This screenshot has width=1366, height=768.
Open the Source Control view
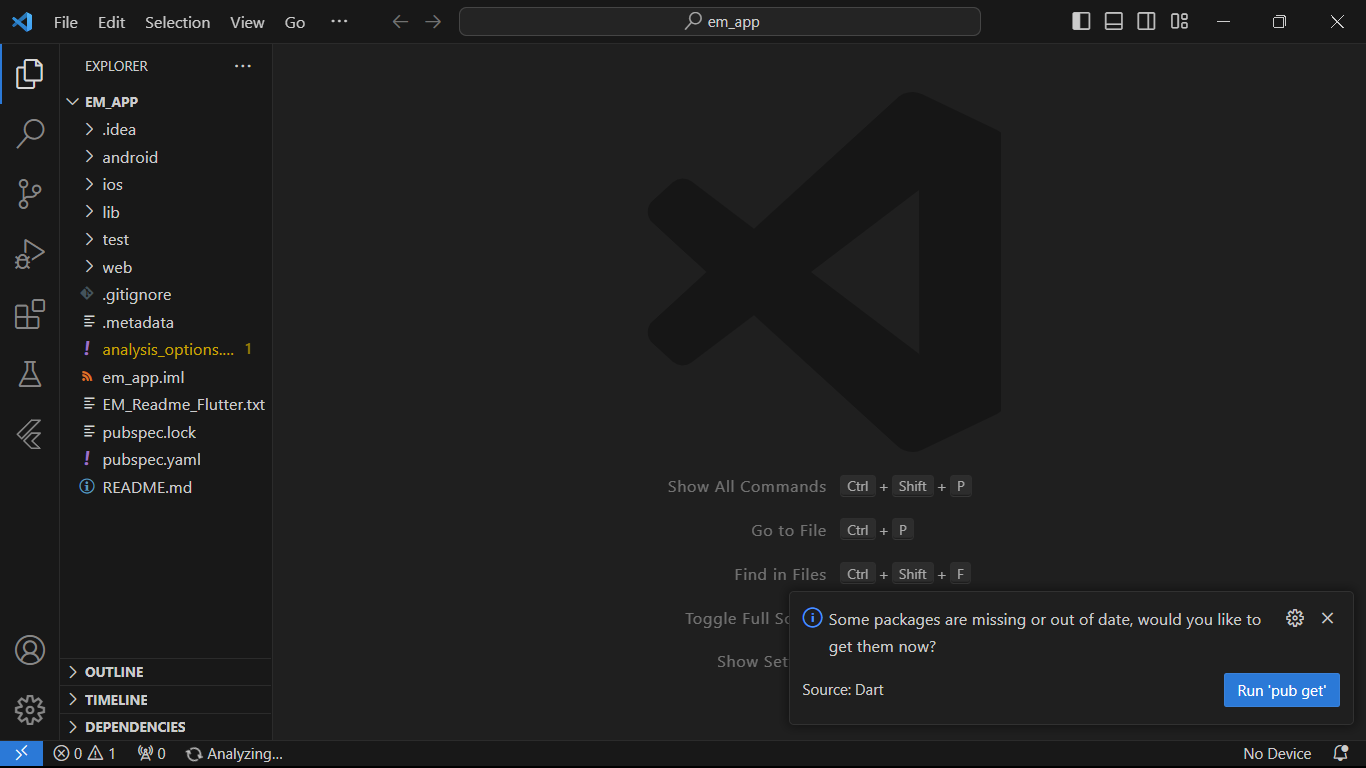click(30, 194)
